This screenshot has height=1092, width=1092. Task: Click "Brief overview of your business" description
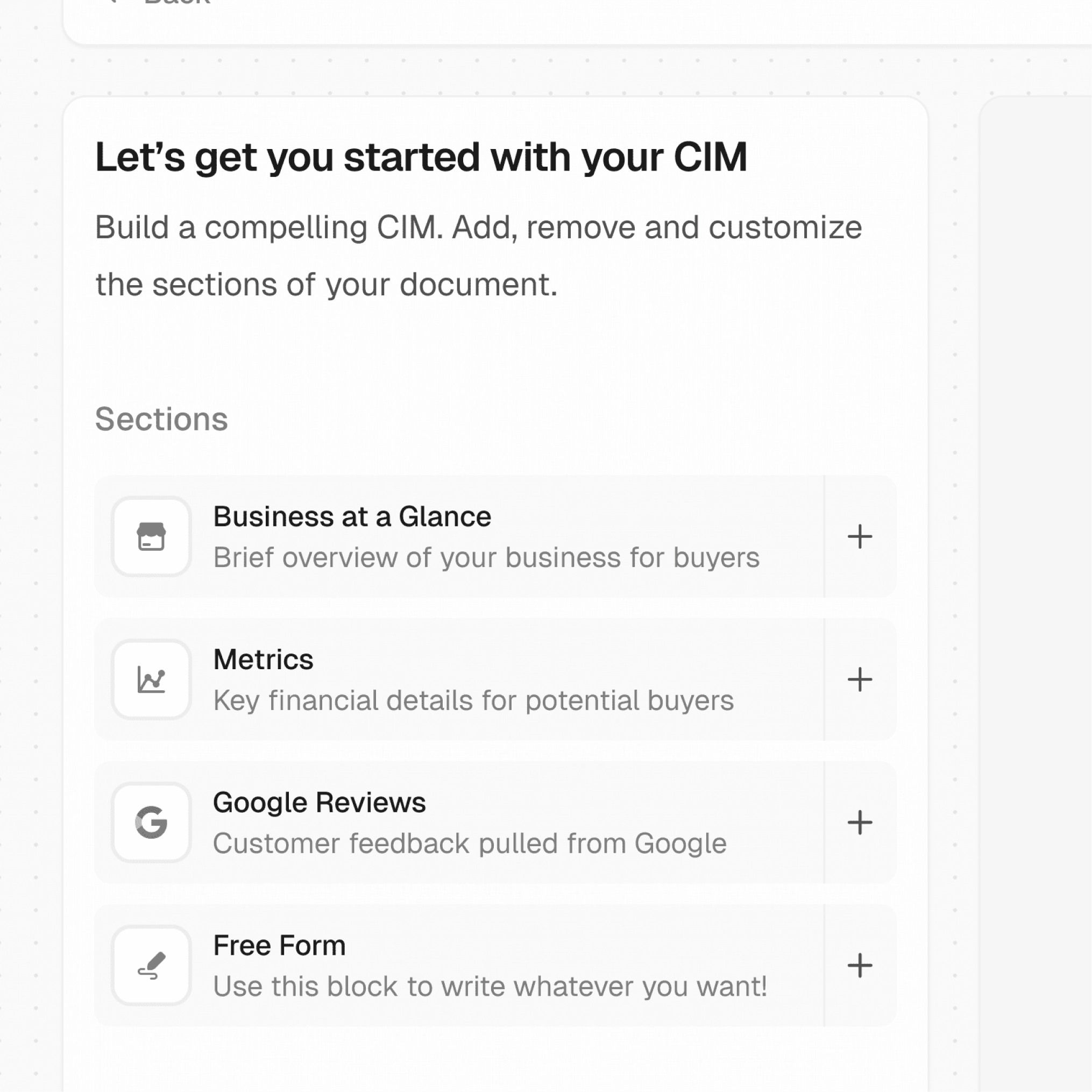point(486,558)
